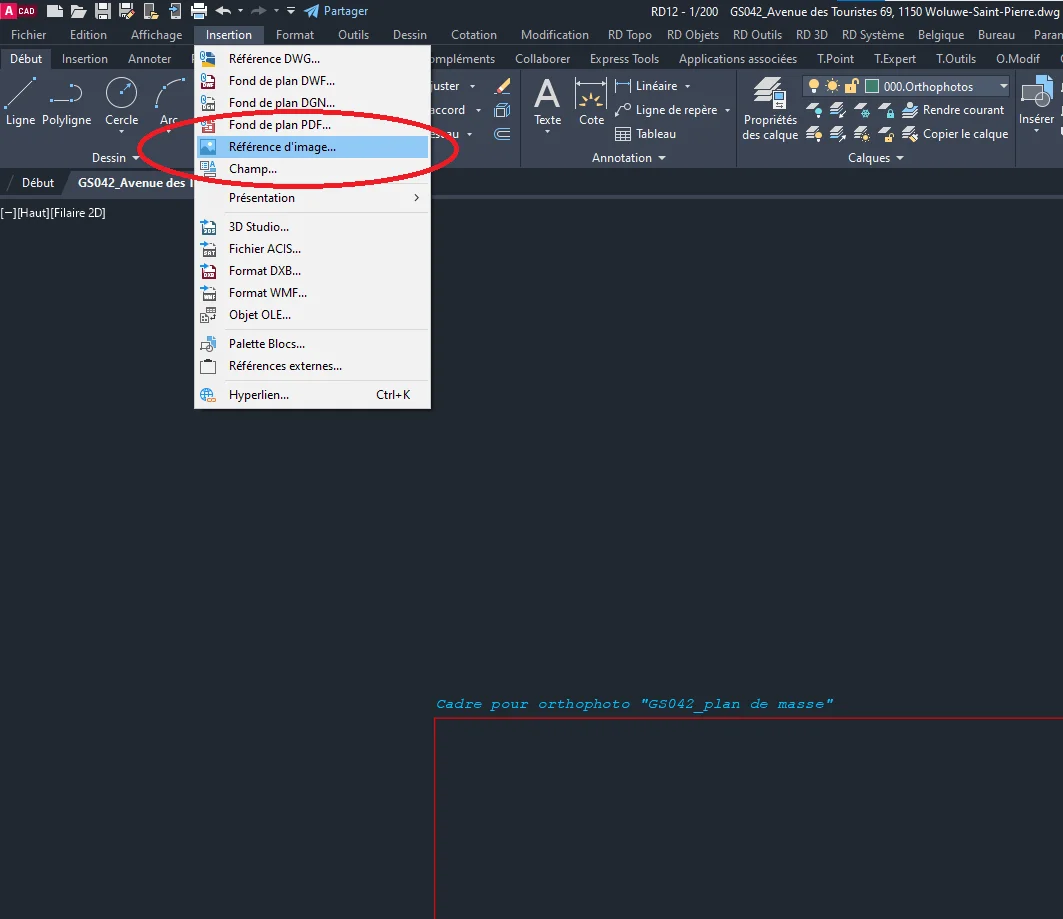Select the Polyligne tool
Image resolution: width=1063 pixels, height=919 pixels.
[x=66, y=102]
